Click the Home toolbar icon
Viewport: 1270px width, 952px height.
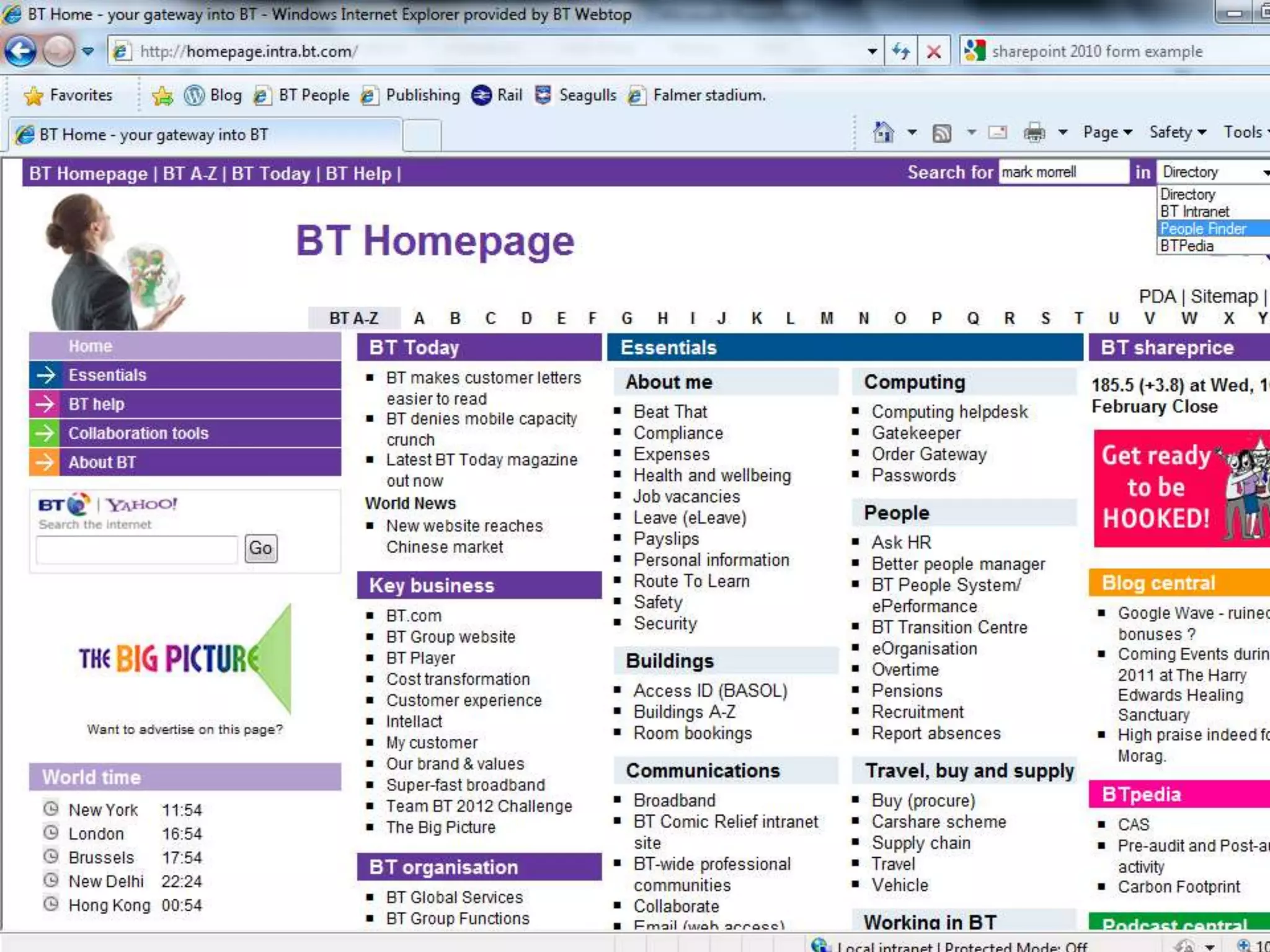[x=883, y=132]
